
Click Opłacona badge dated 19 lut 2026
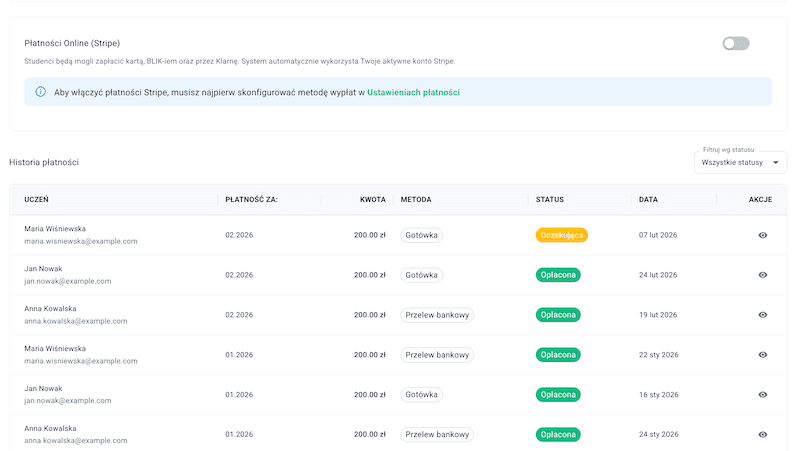click(558, 315)
